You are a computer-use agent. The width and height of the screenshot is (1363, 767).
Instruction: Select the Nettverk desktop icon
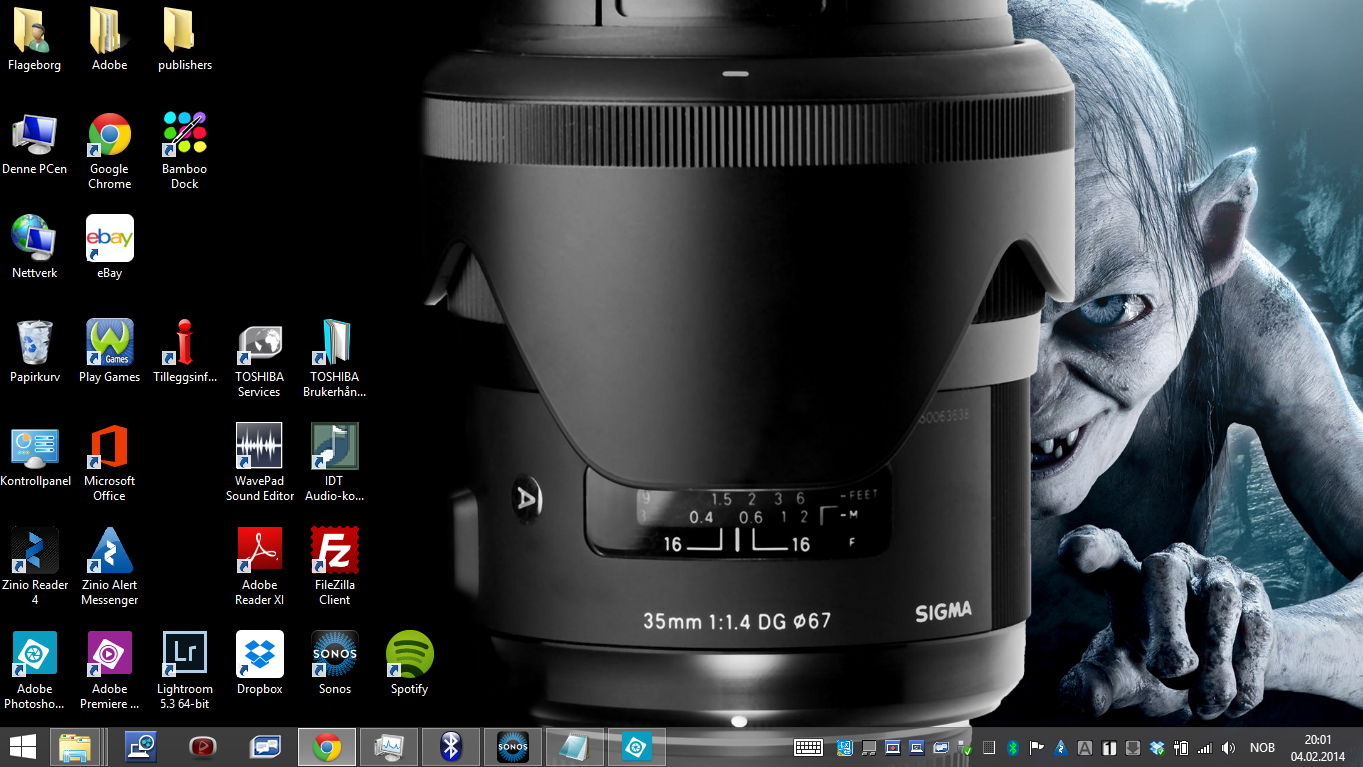(x=34, y=248)
